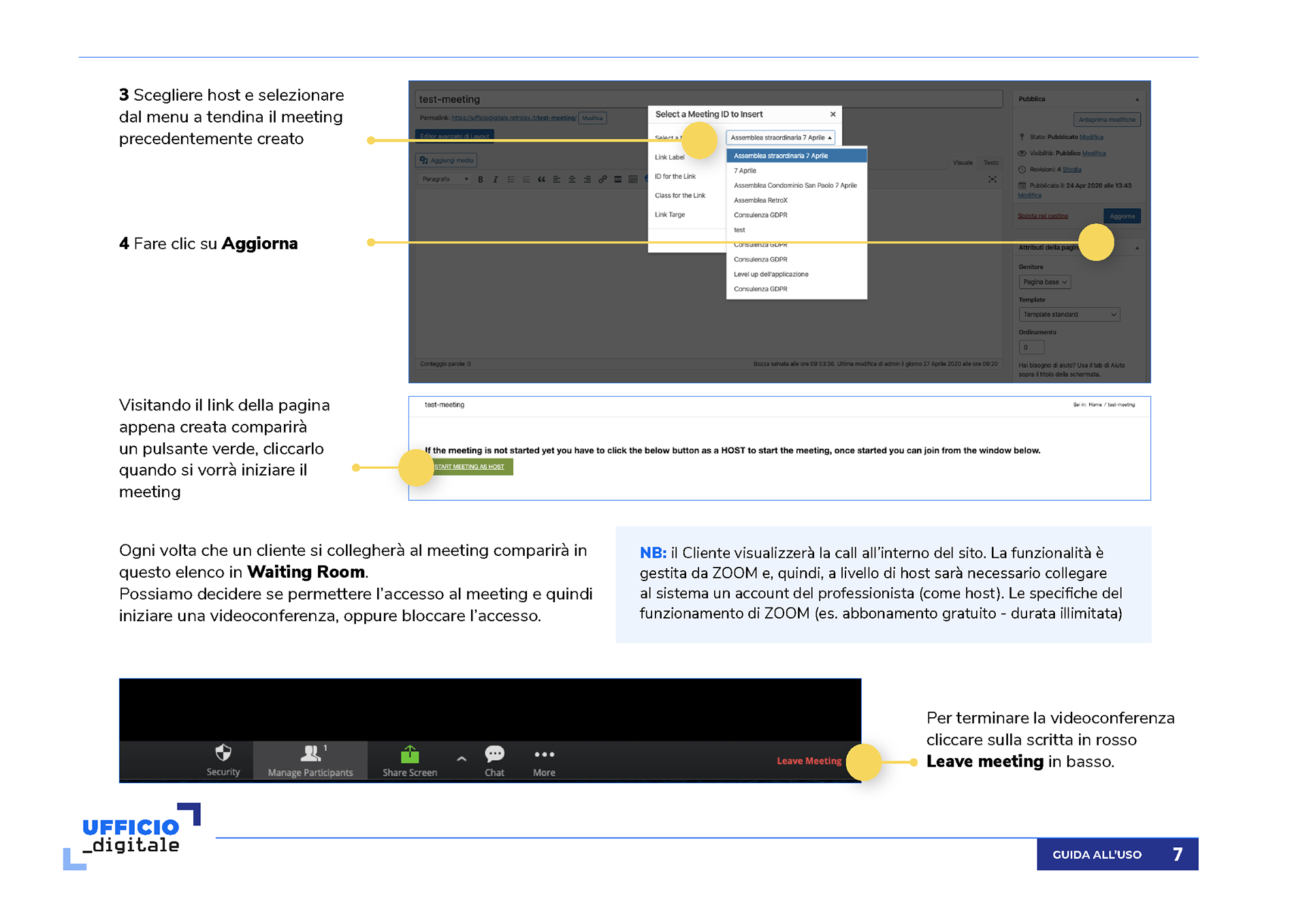Switch to the Visuale editor tab
This screenshot has width=1307, height=924.
[963, 163]
